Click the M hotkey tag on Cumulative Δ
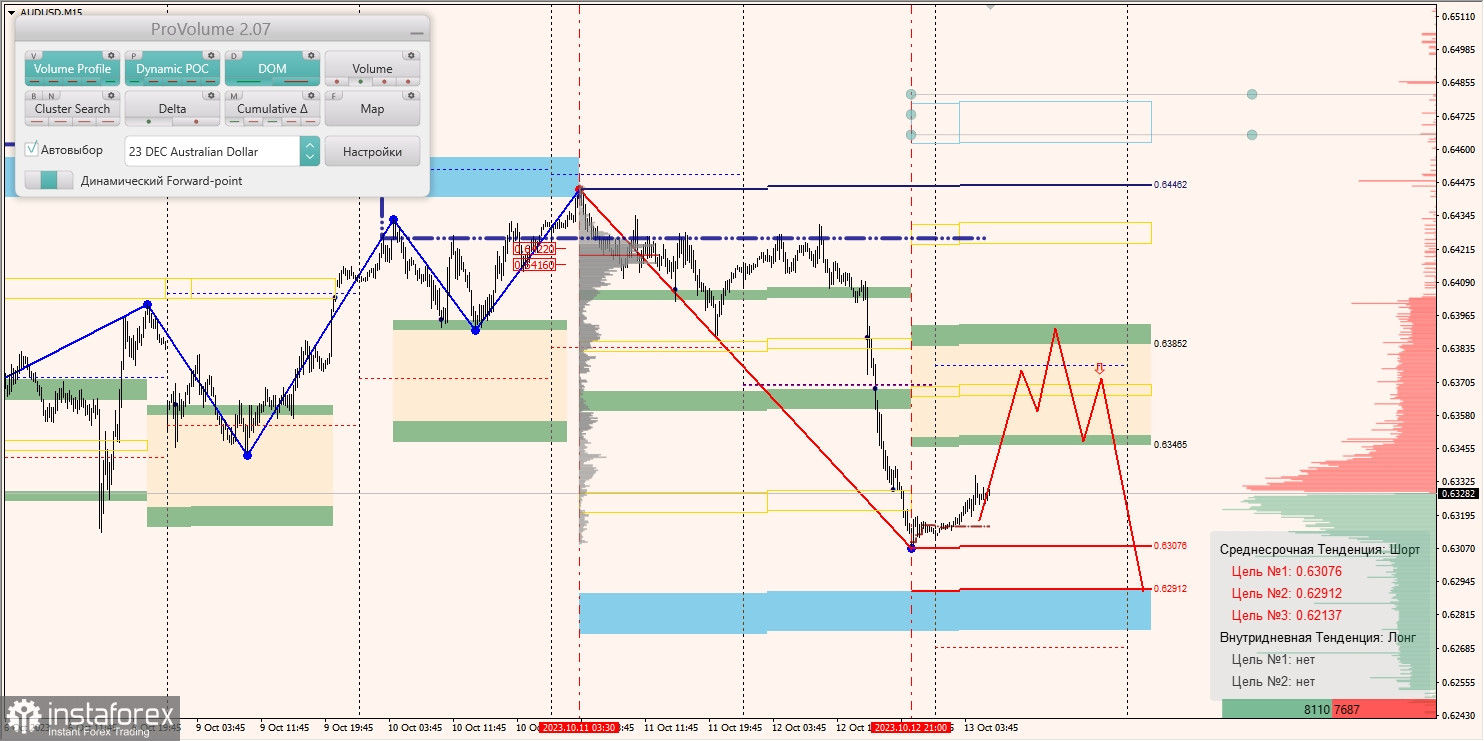Viewport: 1484px width, 741px height. point(235,96)
